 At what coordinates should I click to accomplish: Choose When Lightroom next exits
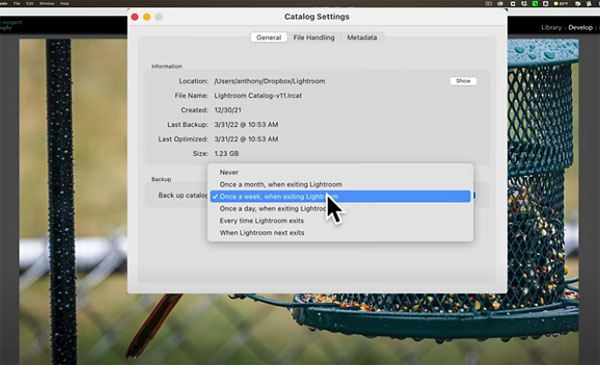[x=340, y=233]
